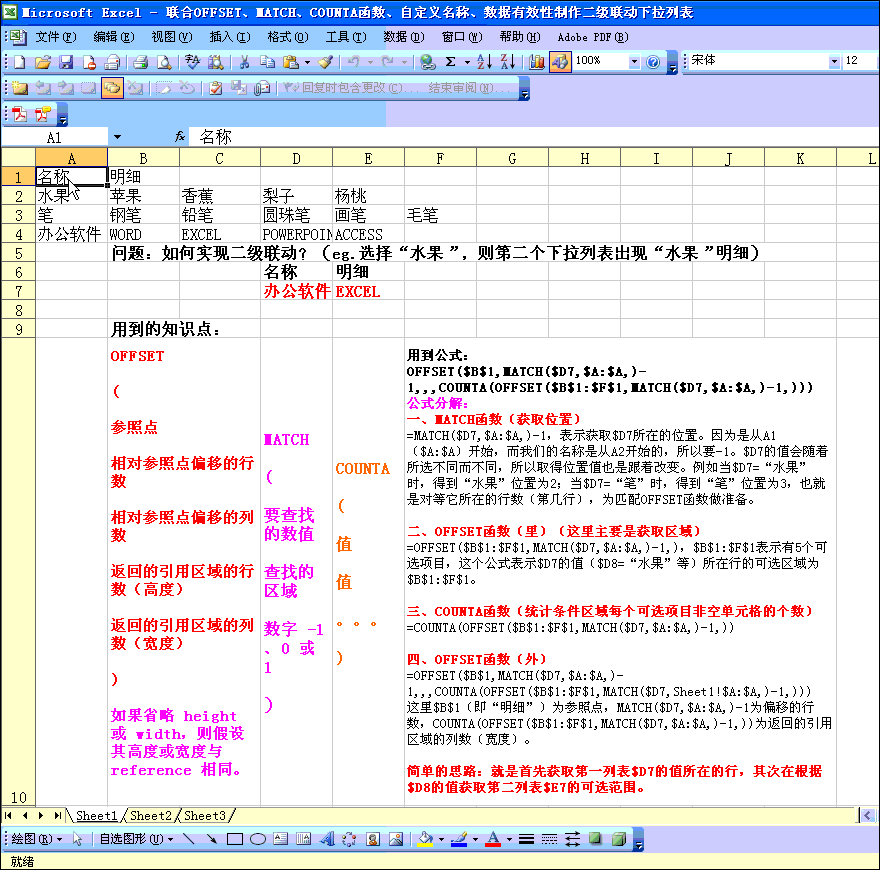Image resolution: width=880 pixels, height=870 pixels.
Task: Insert WordArt from the drawing toolbar
Action: [325, 839]
